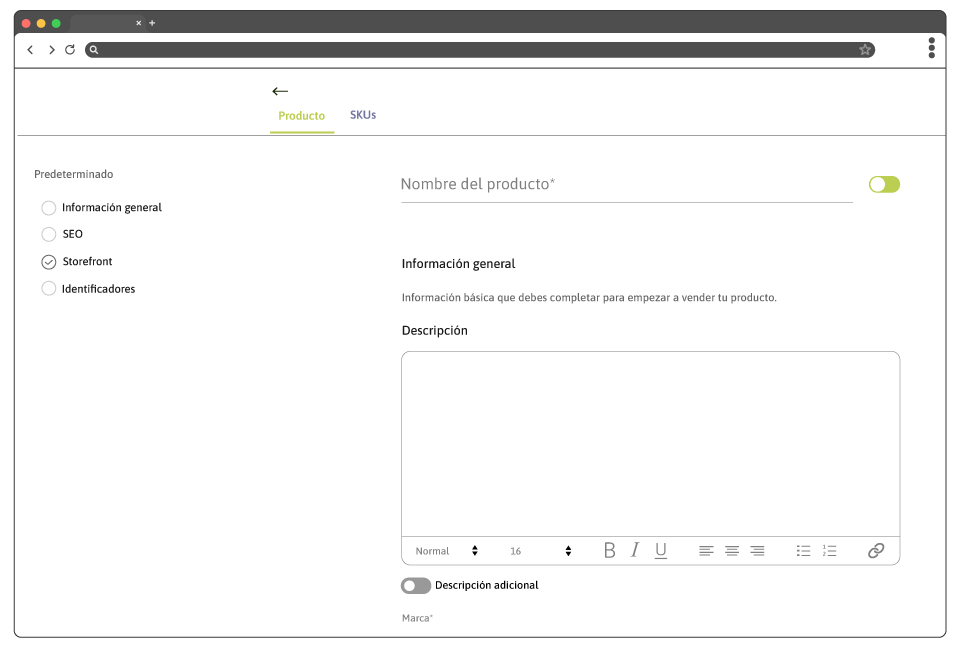The image size is (964, 650).
Task: Underline text in description editor
Action: coord(660,551)
